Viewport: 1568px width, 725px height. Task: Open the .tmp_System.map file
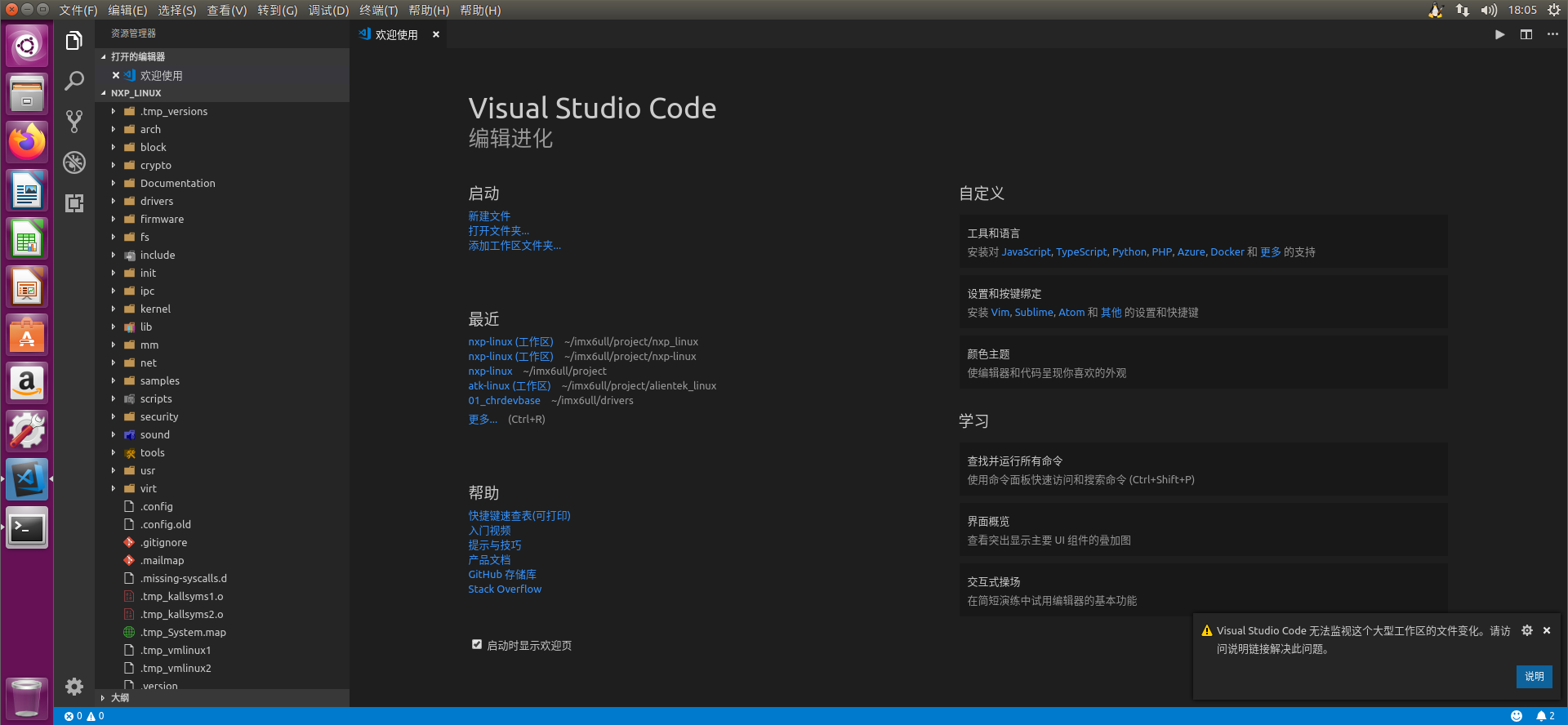pos(222,632)
